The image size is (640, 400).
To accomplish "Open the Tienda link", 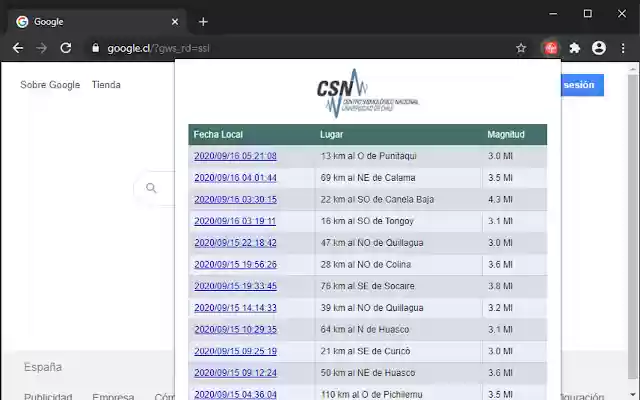I will [106, 85].
